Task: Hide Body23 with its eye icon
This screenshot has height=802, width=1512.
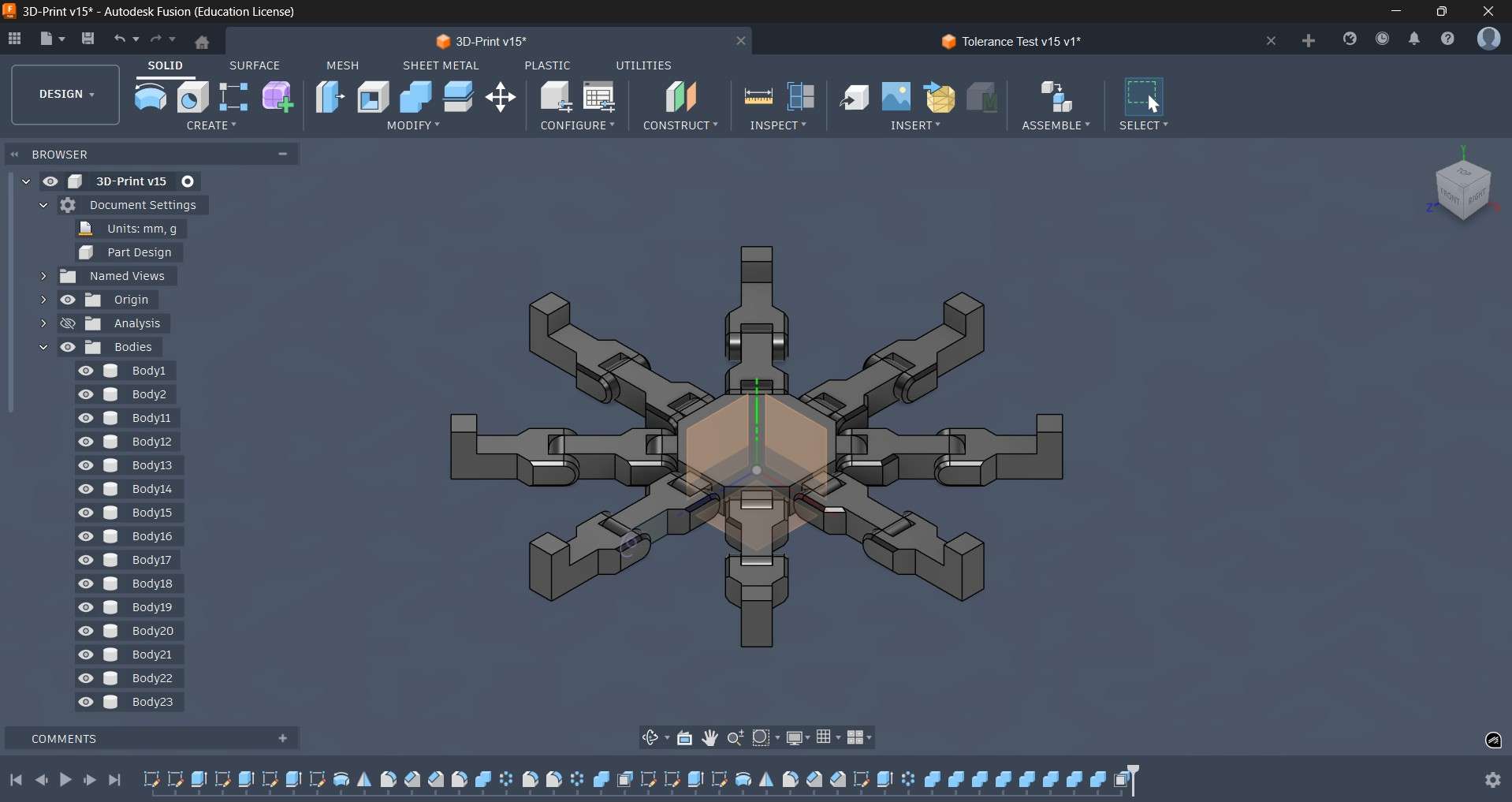Action: (87, 703)
